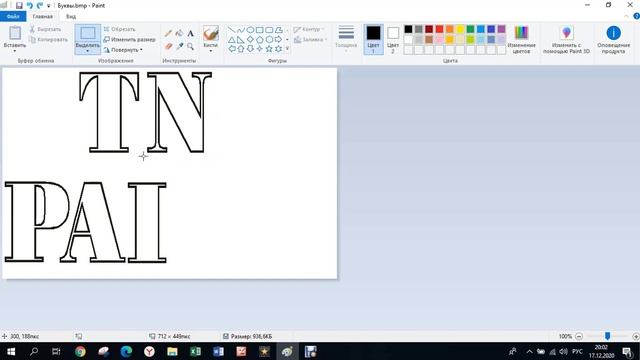Collapse the ribbon with the chevron

coord(626,16)
